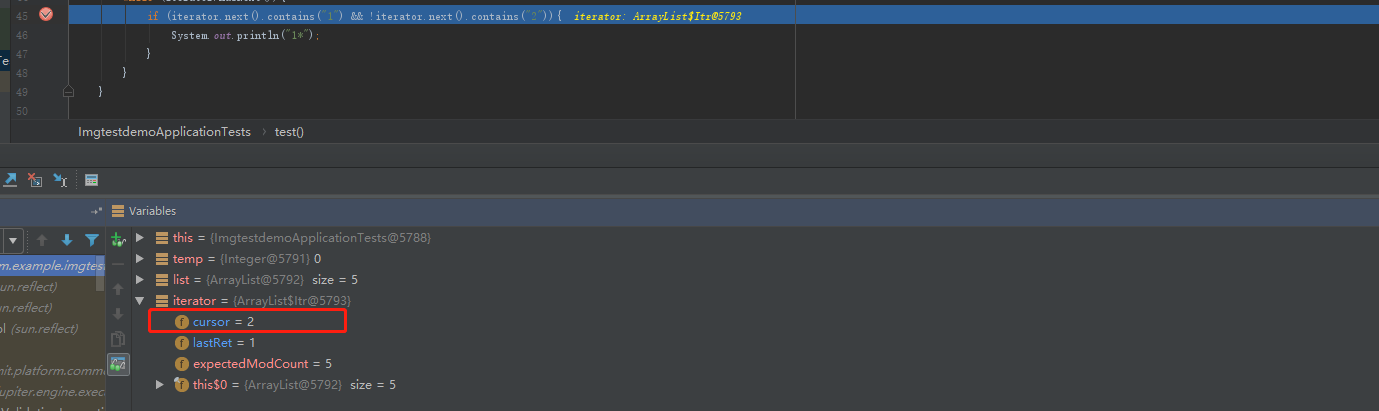This screenshot has height=411, width=1379.
Task: Expand the 'temp' Integer variable node
Action: click(140, 259)
